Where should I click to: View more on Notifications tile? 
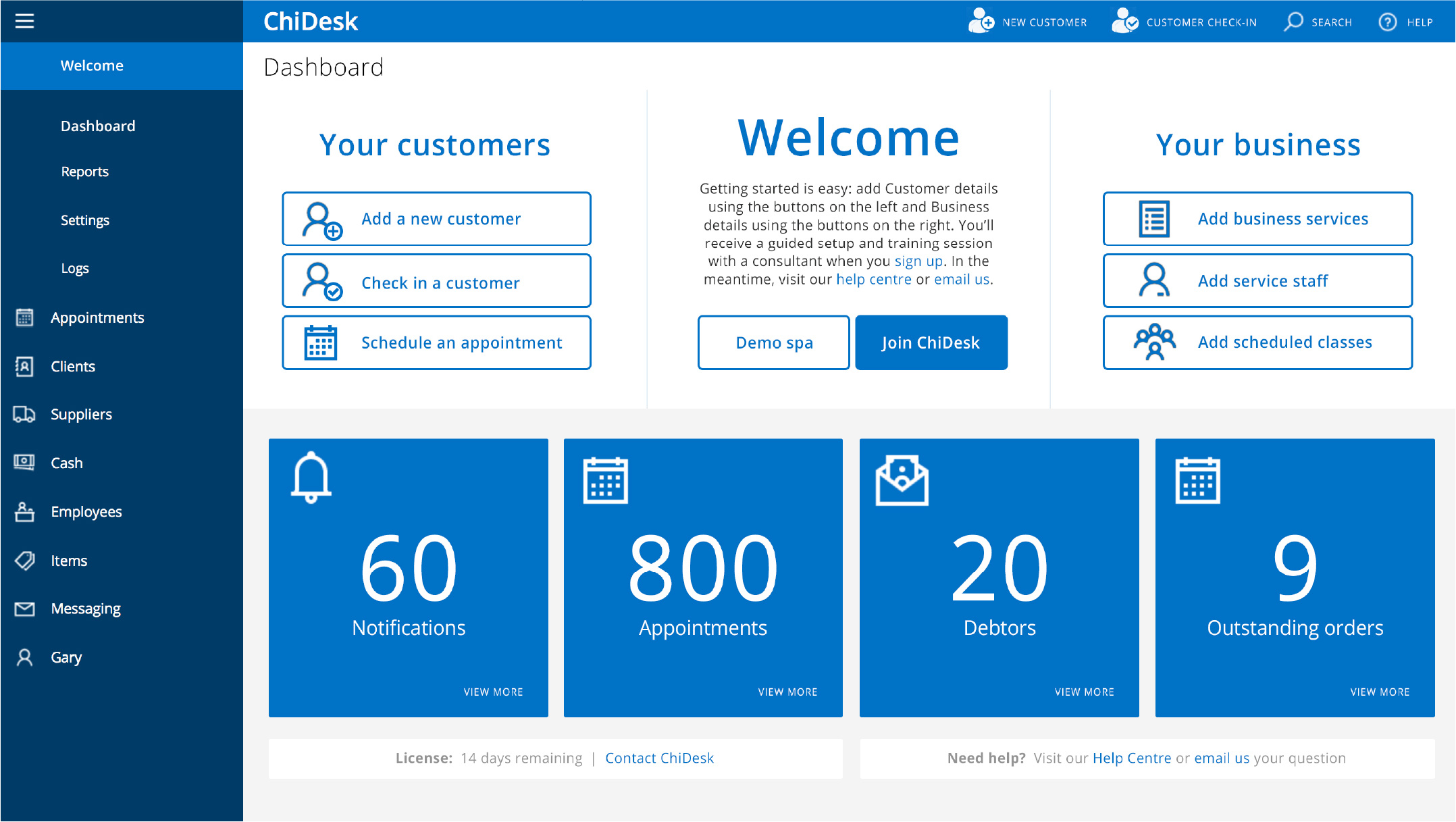(x=494, y=692)
